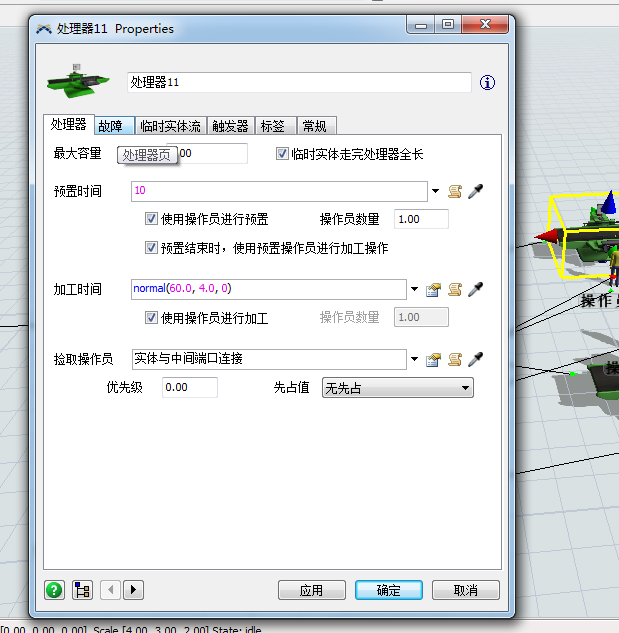Click the blue Z-axis cone on selected object
Image resolution: width=619 pixels, height=633 pixels.
(609, 203)
